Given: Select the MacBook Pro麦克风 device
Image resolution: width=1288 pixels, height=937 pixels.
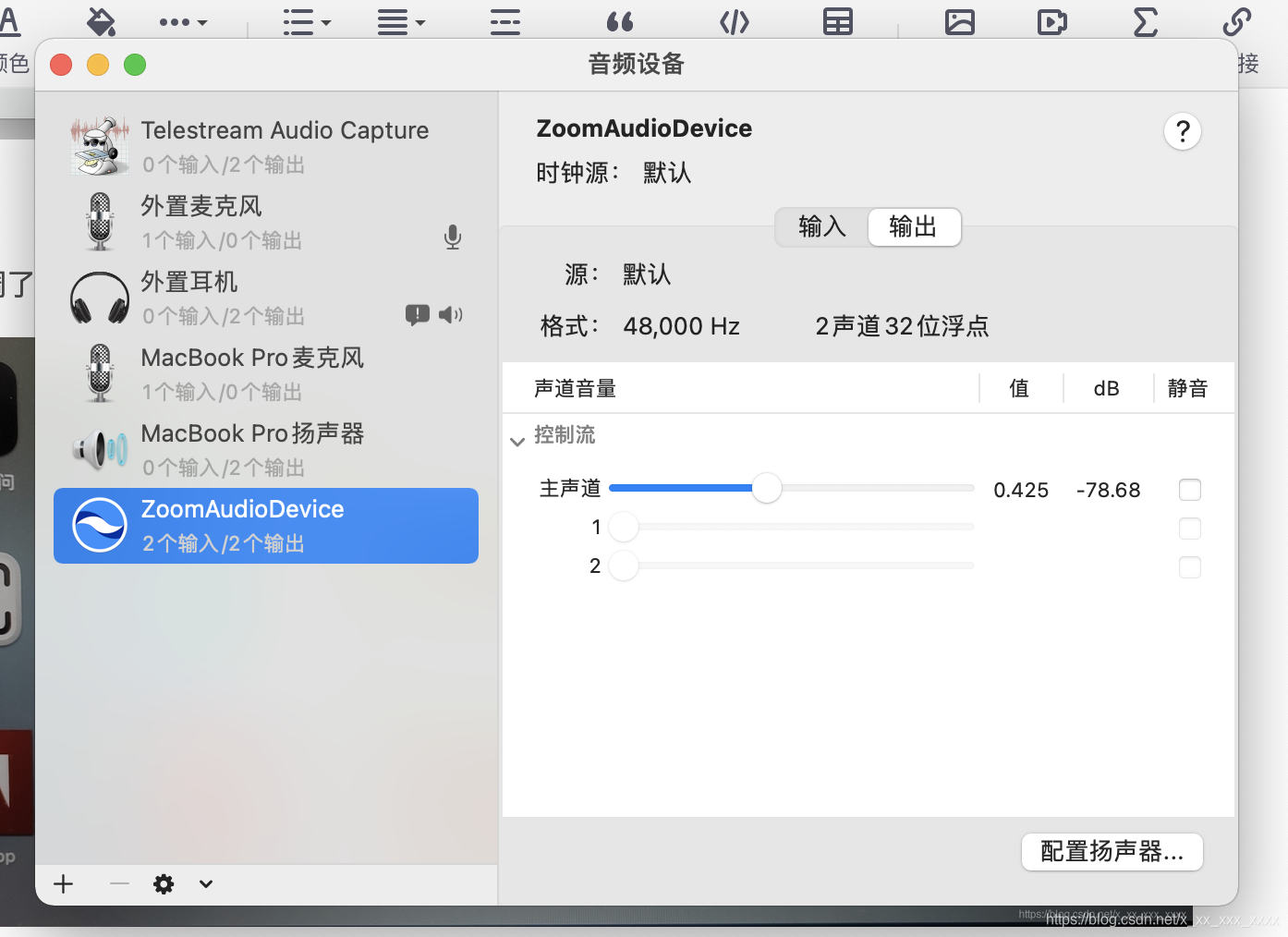Looking at the screenshot, I should tap(266, 373).
